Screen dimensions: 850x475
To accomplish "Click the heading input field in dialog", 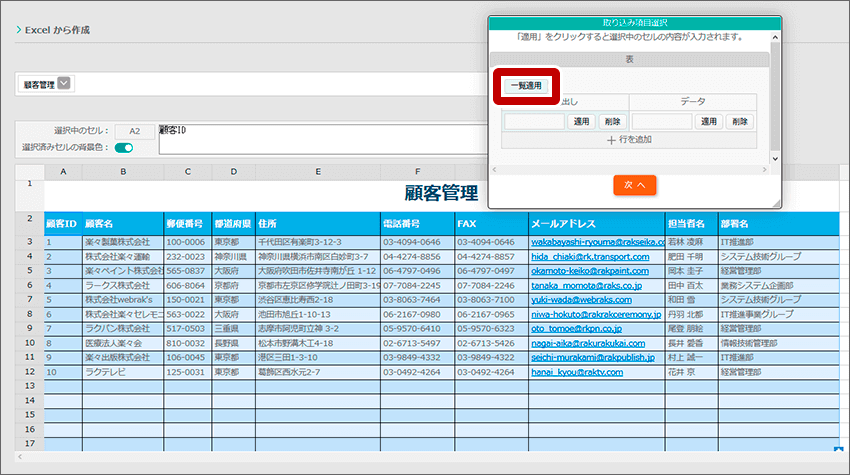I will [534, 121].
